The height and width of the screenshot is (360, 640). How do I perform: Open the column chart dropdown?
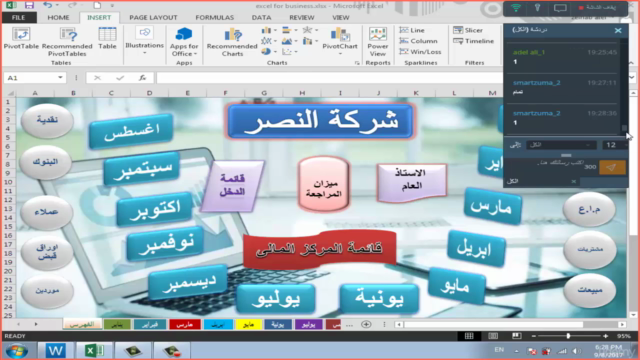coord(269,30)
